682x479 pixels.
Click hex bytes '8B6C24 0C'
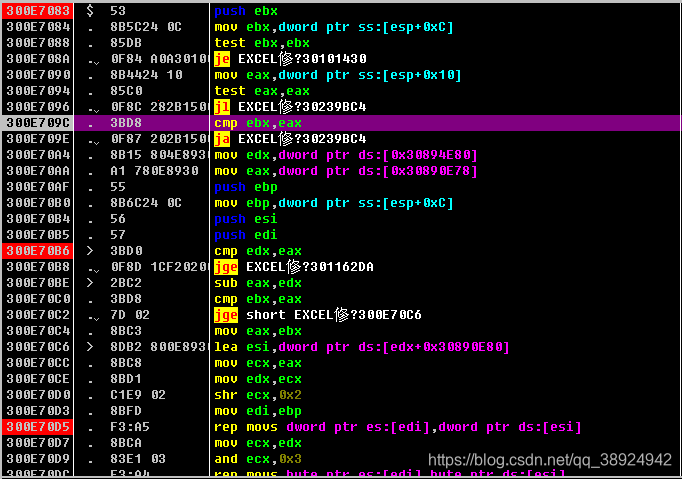coord(146,203)
